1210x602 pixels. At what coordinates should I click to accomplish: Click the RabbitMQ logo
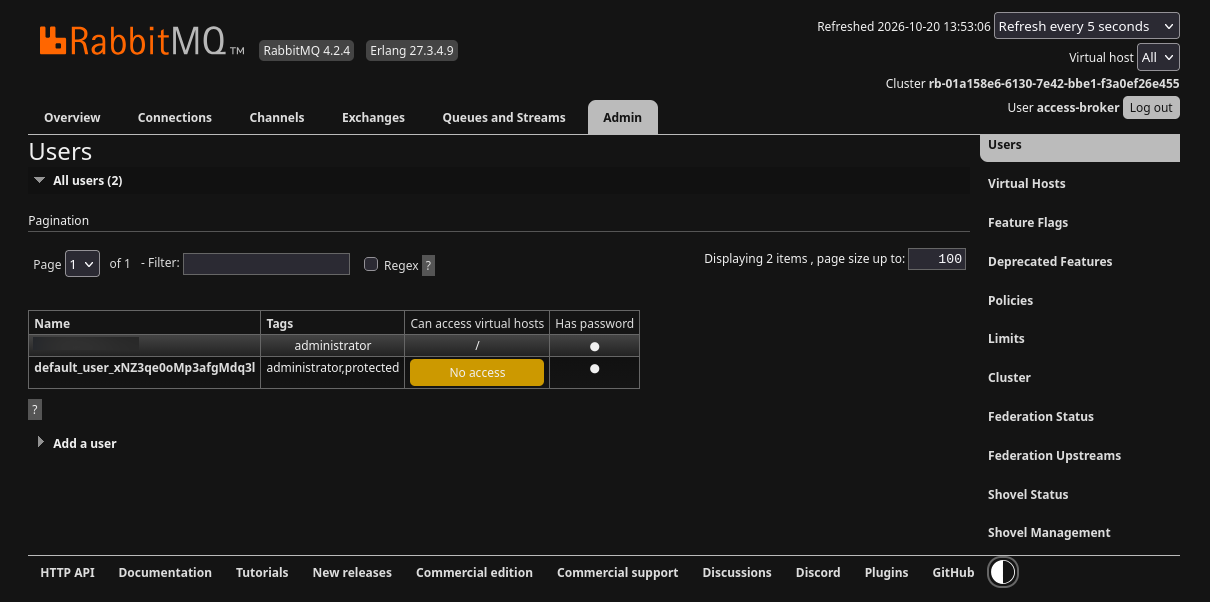point(142,40)
